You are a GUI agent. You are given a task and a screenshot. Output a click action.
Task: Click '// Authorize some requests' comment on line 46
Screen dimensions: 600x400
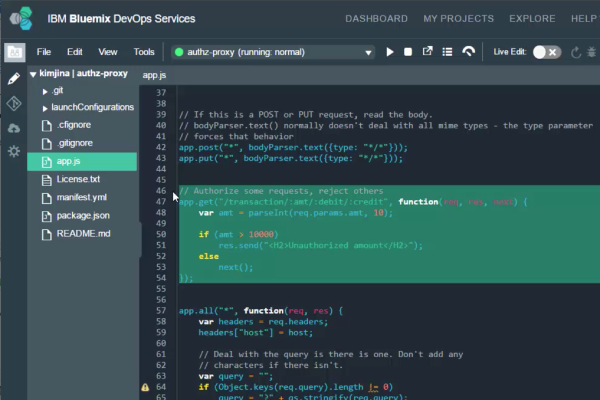(281, 191)
